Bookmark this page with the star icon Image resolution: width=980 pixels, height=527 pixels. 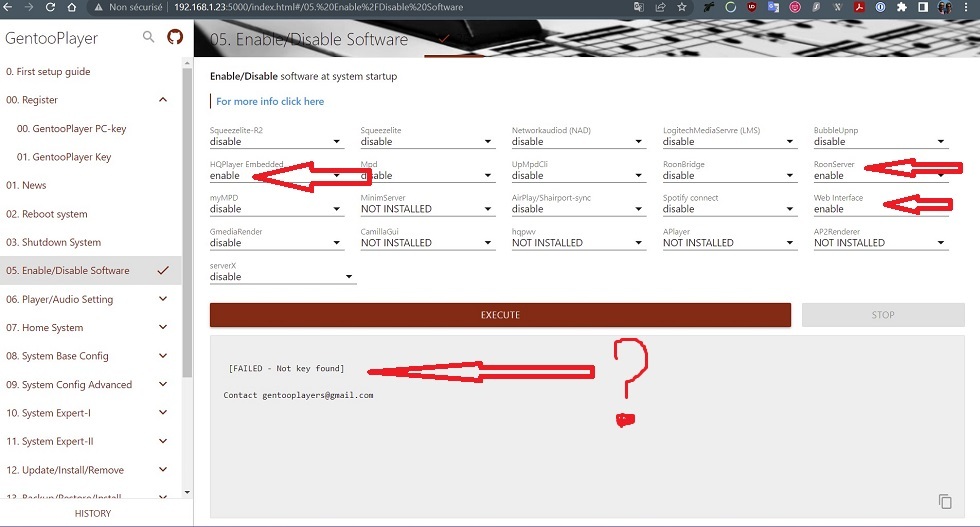(681, 7)
